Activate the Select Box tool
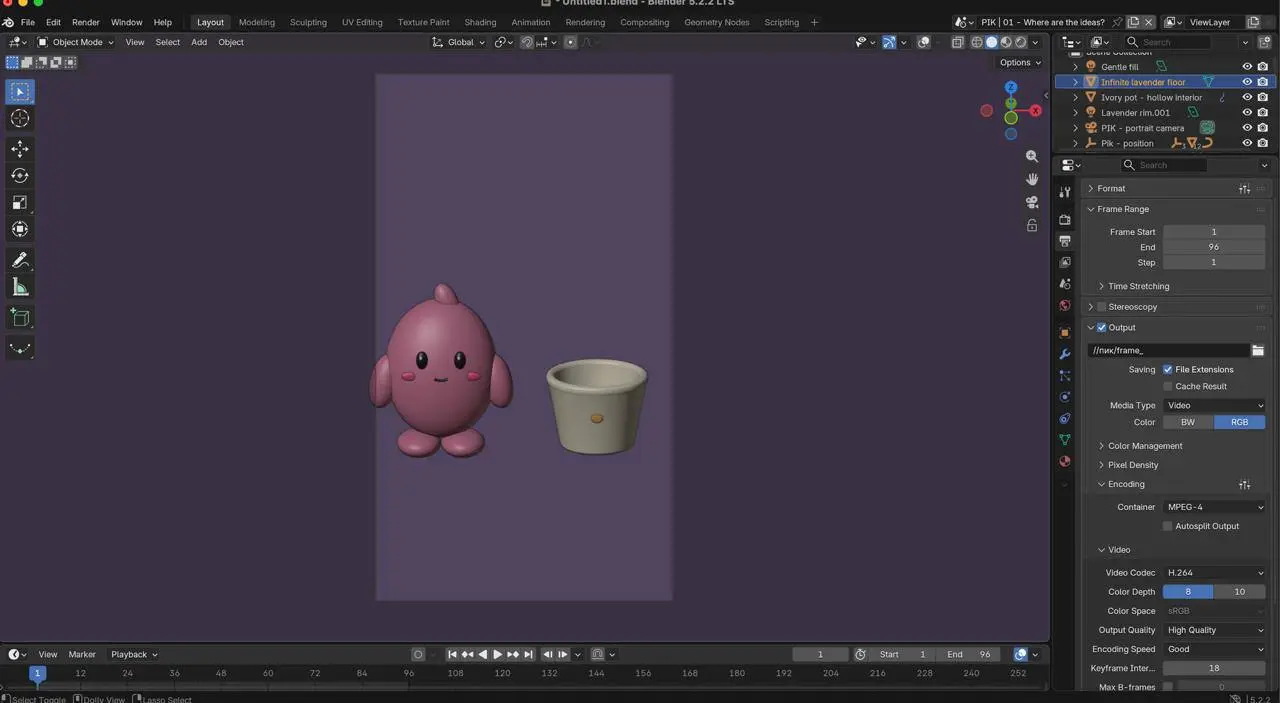The width and height of the screenshot is (1280, 703). (20, 92)
